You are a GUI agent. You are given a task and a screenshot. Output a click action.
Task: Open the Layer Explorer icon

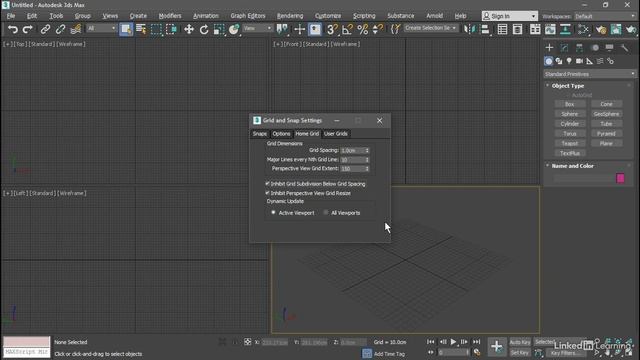pyautogui.click(x=517, y=29)
